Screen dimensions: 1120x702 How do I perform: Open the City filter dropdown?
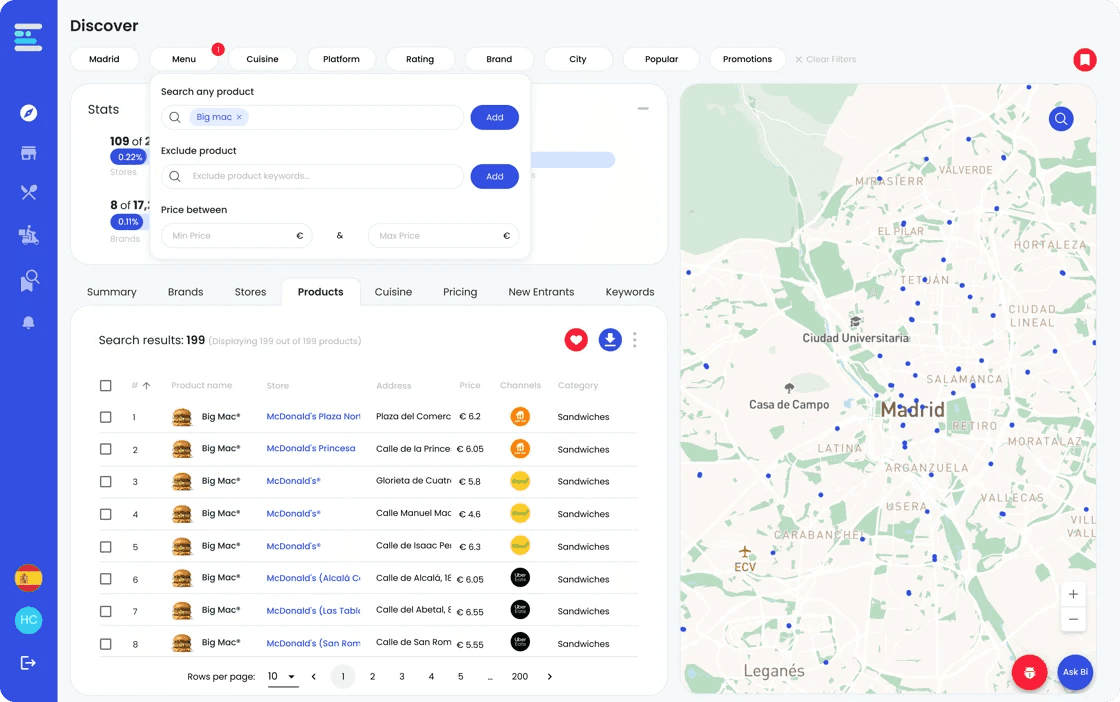coord(578,59)
